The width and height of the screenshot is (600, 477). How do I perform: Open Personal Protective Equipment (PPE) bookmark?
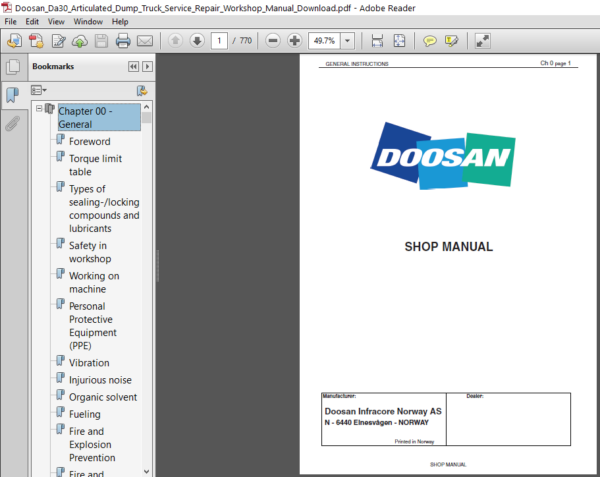coord(93,326)
